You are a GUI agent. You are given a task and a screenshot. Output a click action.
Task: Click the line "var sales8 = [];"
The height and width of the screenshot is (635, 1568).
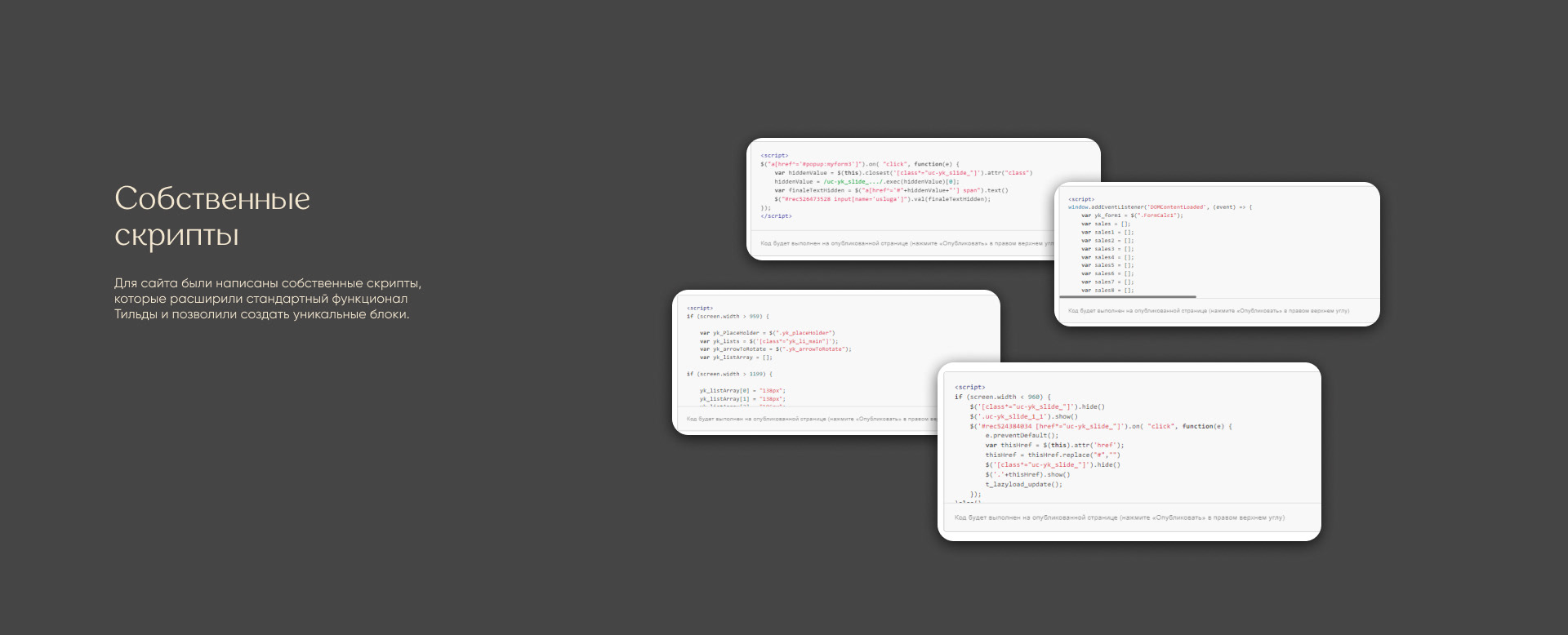[x=1107, y=290]
